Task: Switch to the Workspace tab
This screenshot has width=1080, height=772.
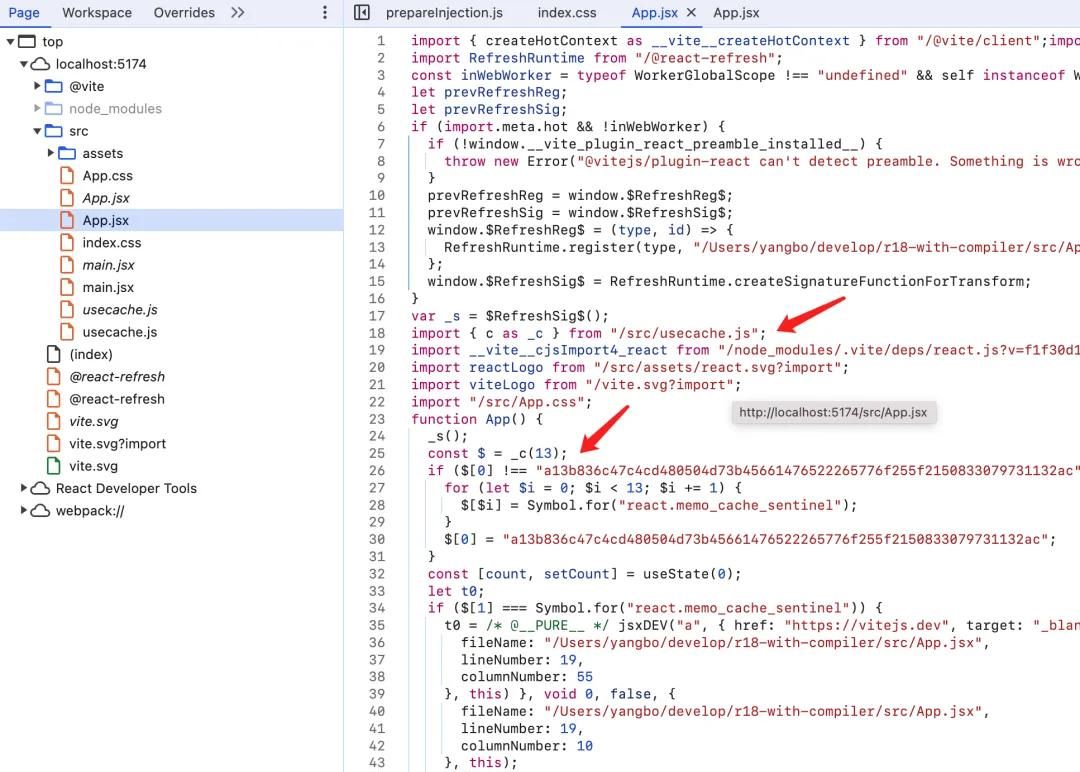Action: [x=96, y=12]
